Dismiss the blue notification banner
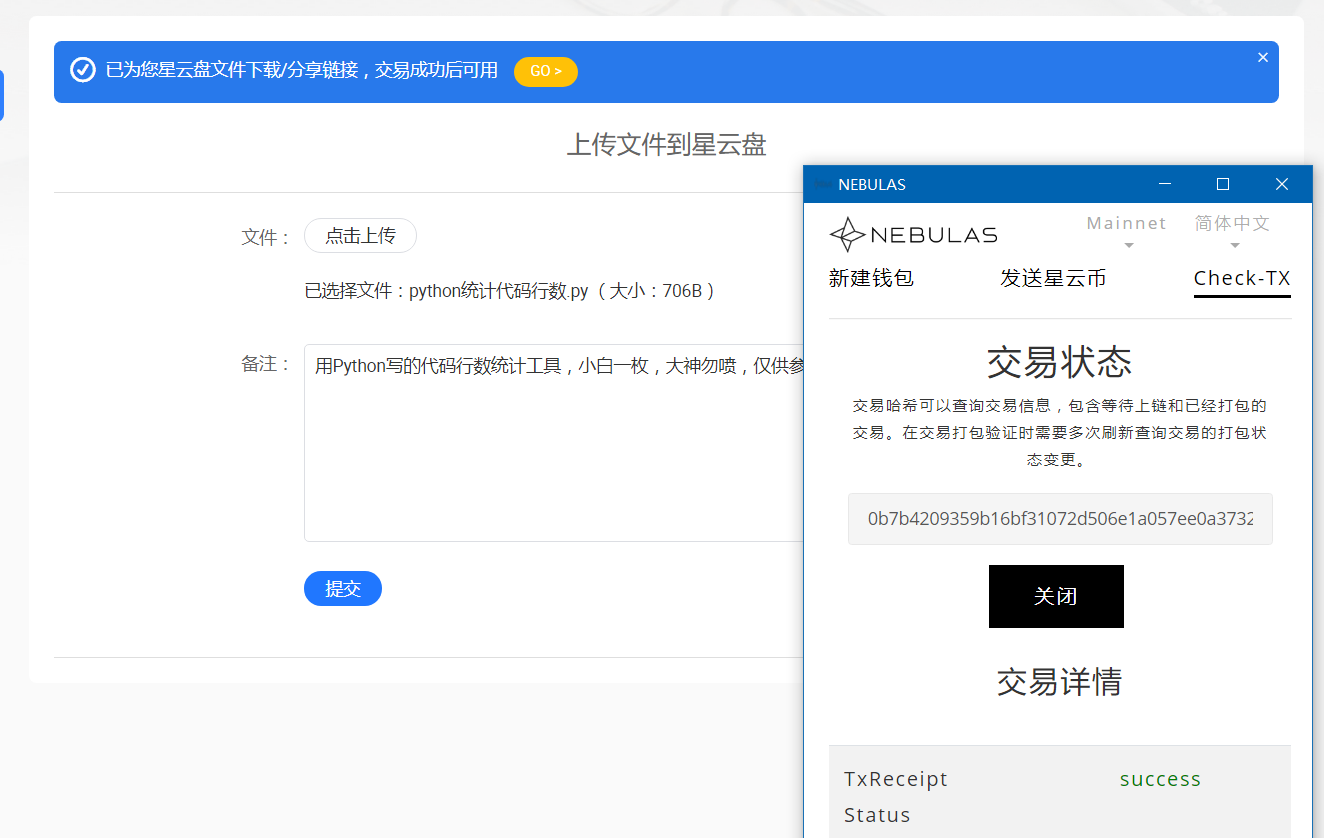Image resolution: width=1324 pixels, height=838 pixels. pos(1263,58)
